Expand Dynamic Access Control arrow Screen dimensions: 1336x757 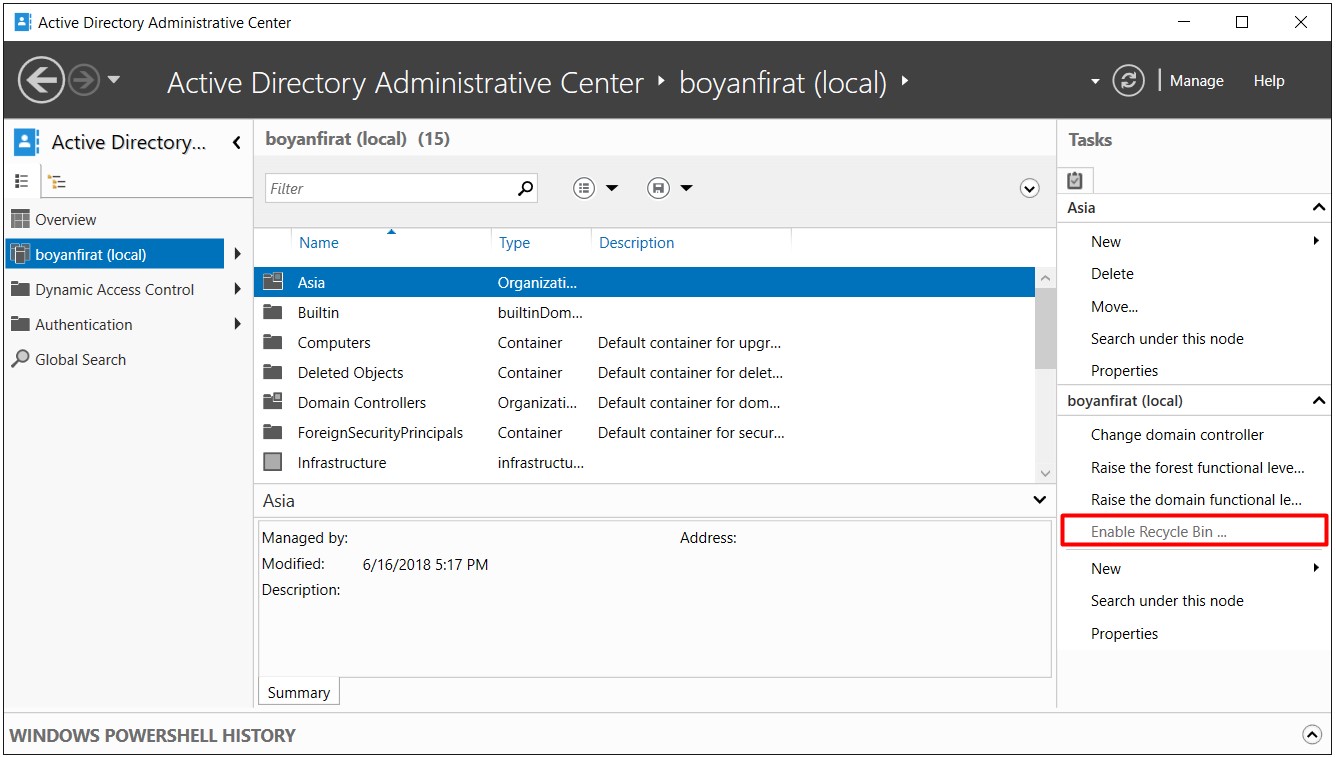click(237, 289)
